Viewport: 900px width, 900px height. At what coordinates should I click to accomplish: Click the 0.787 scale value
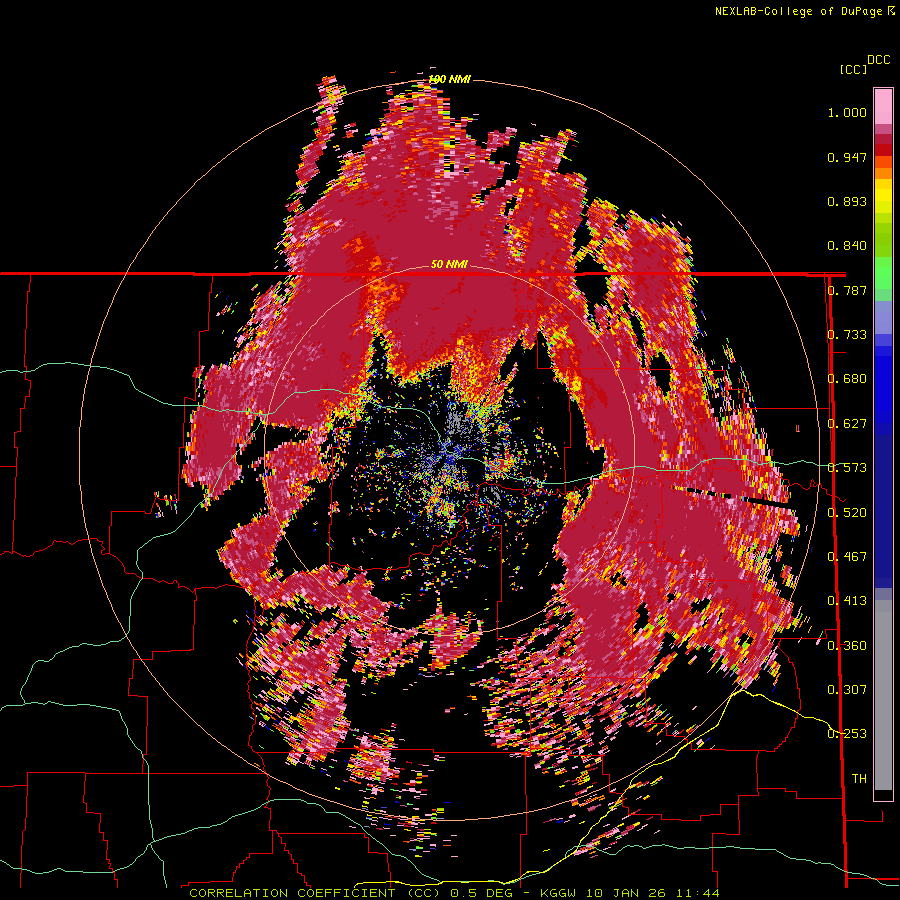(x=847, y=290)
